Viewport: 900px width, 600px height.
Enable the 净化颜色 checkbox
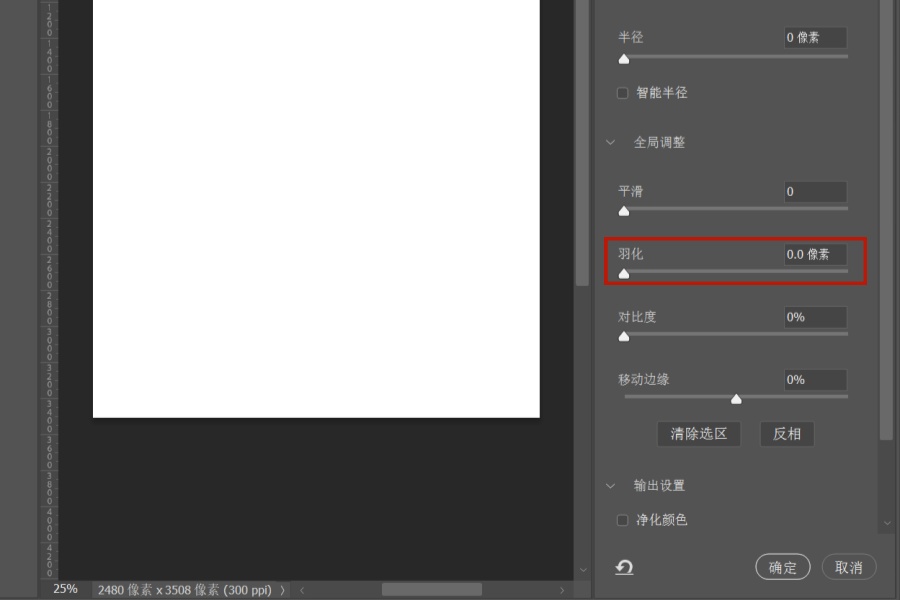pyautogui.click(x=622, y=520)
